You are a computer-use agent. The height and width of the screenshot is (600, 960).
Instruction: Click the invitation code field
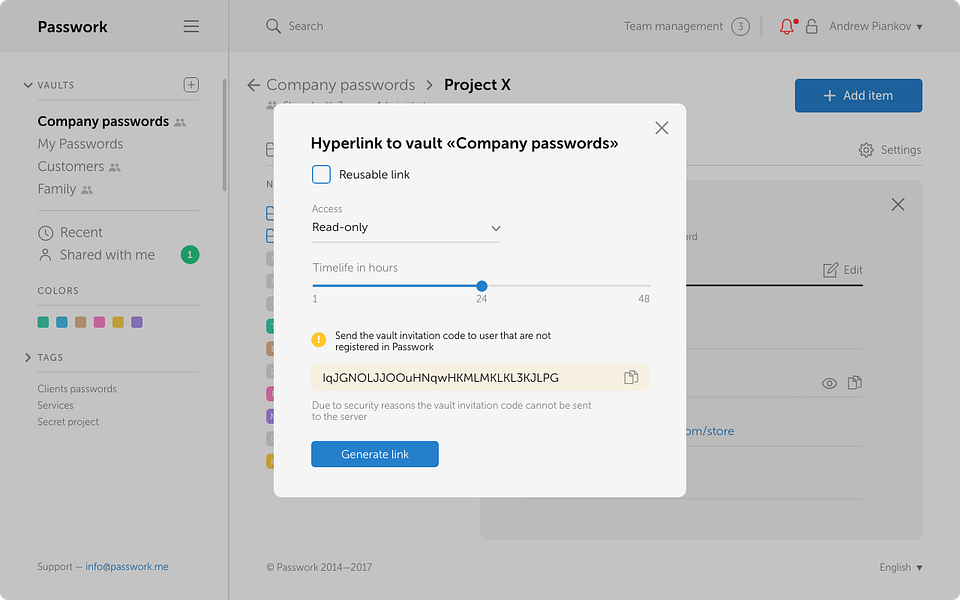tap(480, 378)
